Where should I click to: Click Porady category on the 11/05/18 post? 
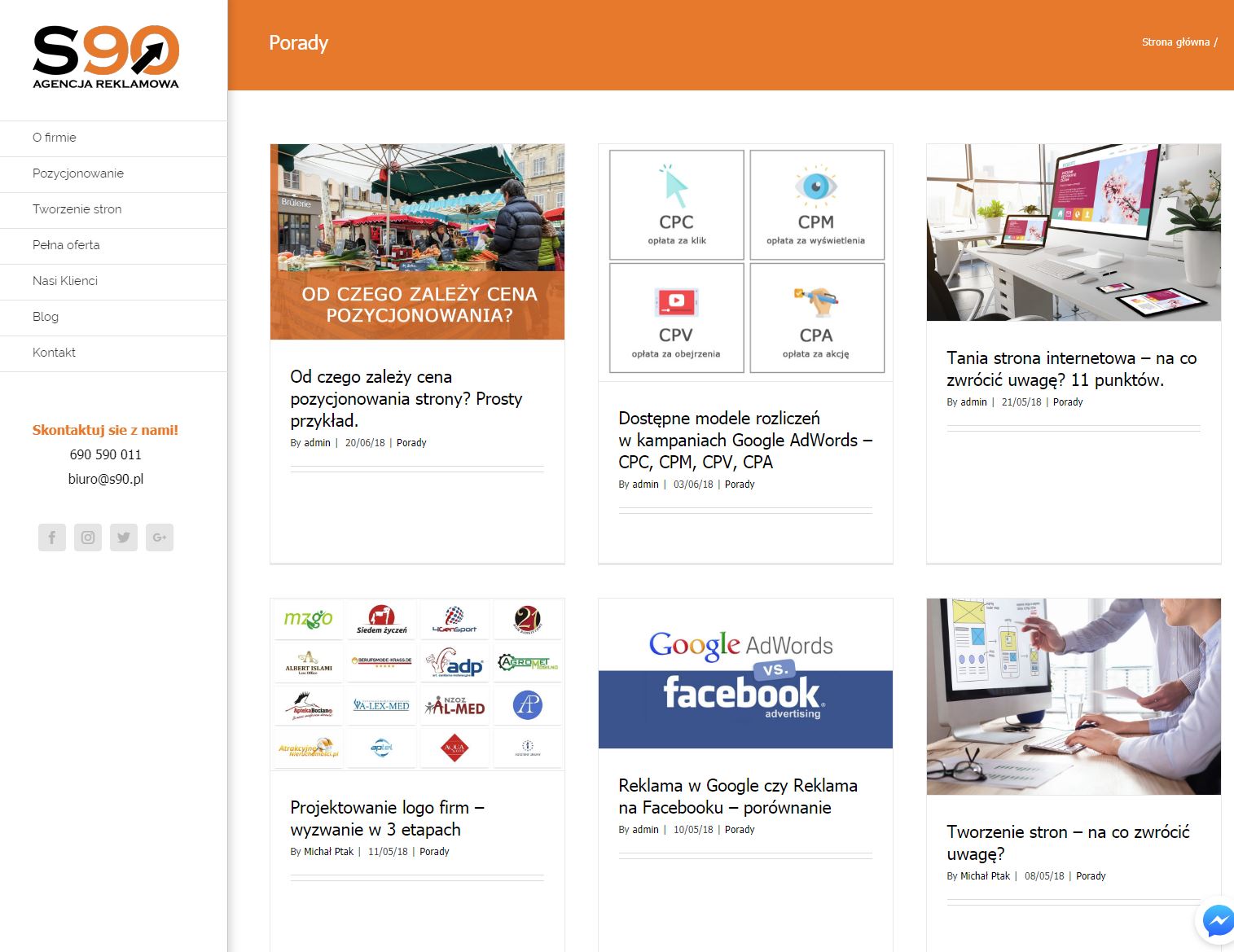[x=434, y=852]
